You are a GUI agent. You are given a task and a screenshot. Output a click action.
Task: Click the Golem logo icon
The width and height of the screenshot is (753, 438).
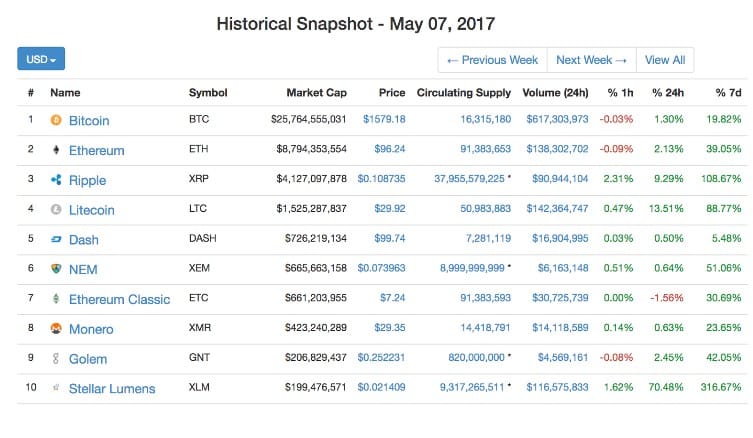pos(56,358)
